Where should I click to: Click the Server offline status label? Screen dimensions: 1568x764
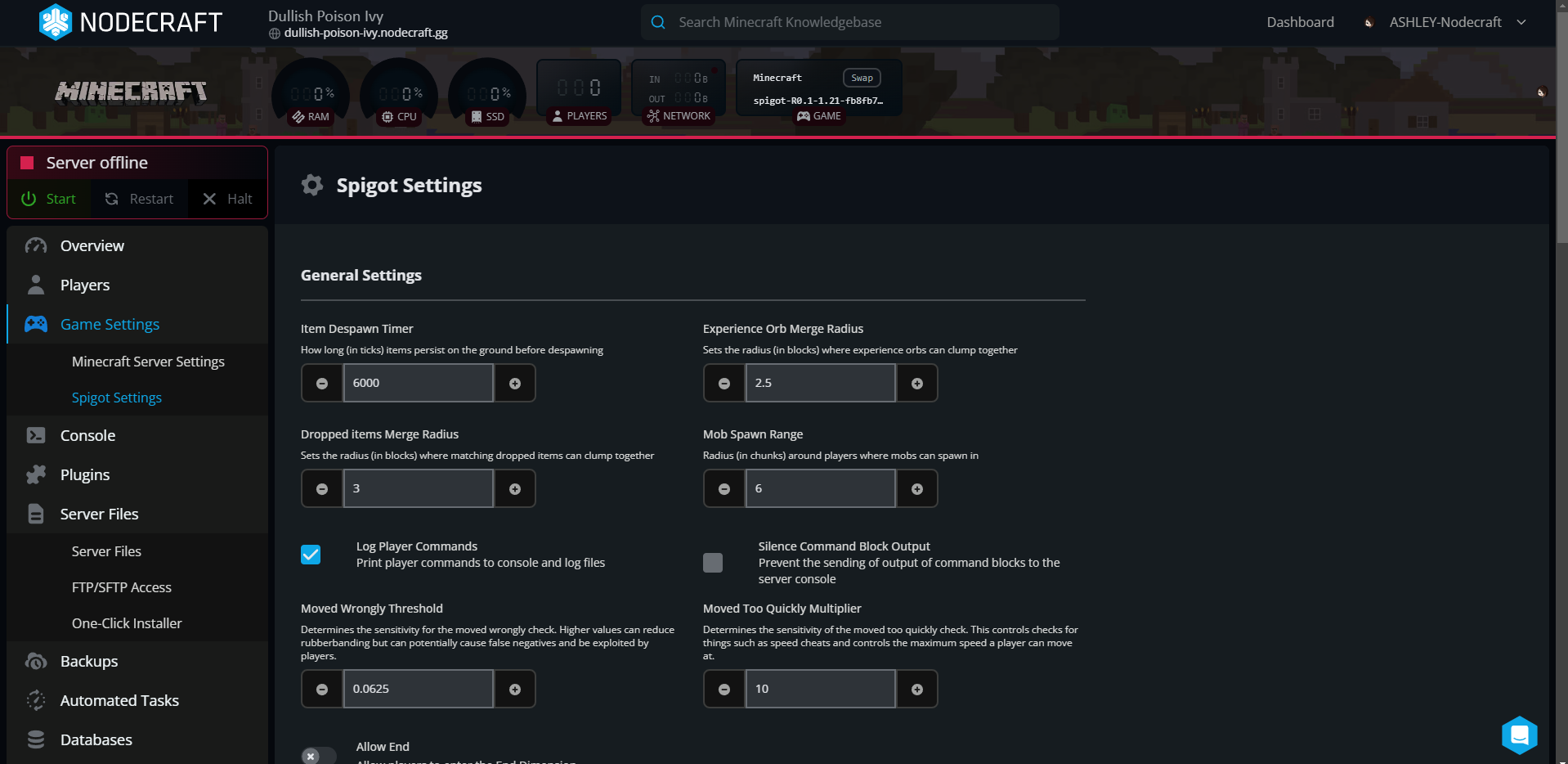96,163
